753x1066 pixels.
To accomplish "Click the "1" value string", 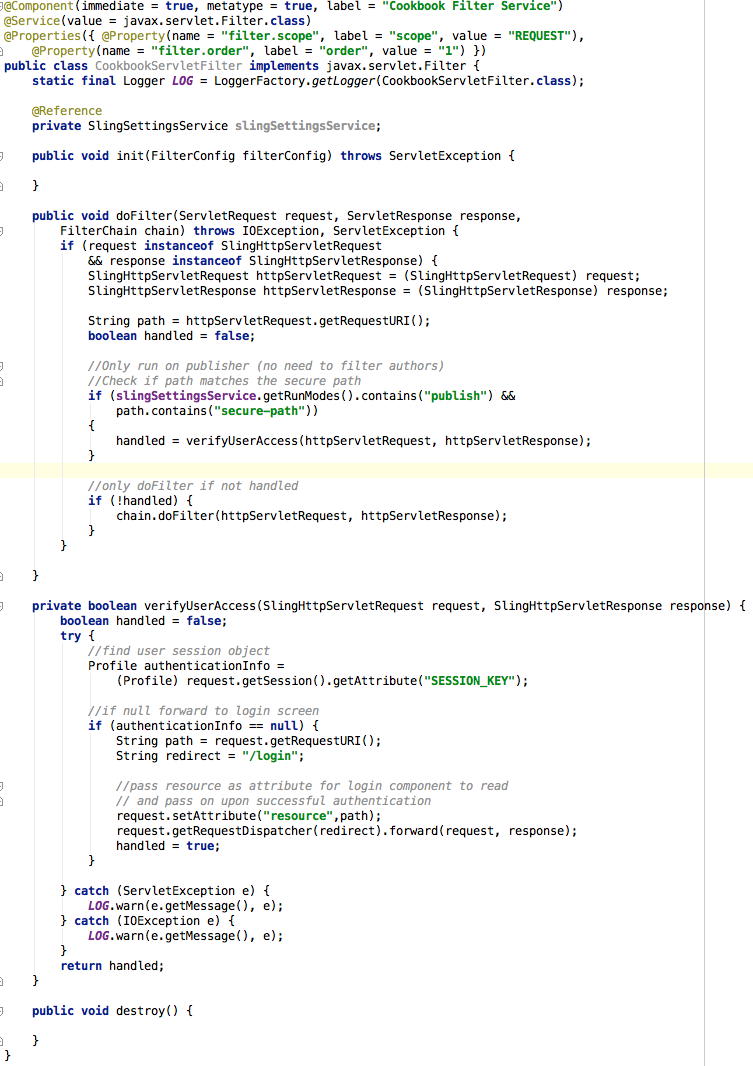I will tap(448, 51).
